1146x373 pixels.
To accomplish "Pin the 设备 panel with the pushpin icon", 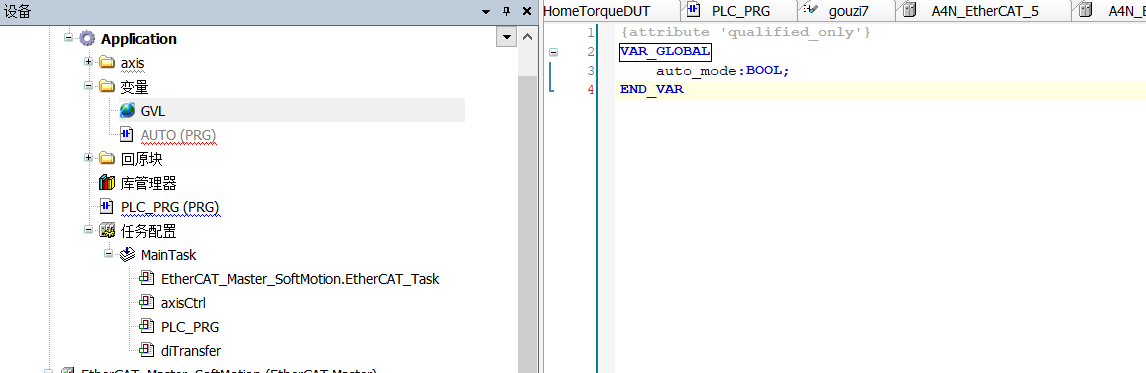I will (506, 12).
